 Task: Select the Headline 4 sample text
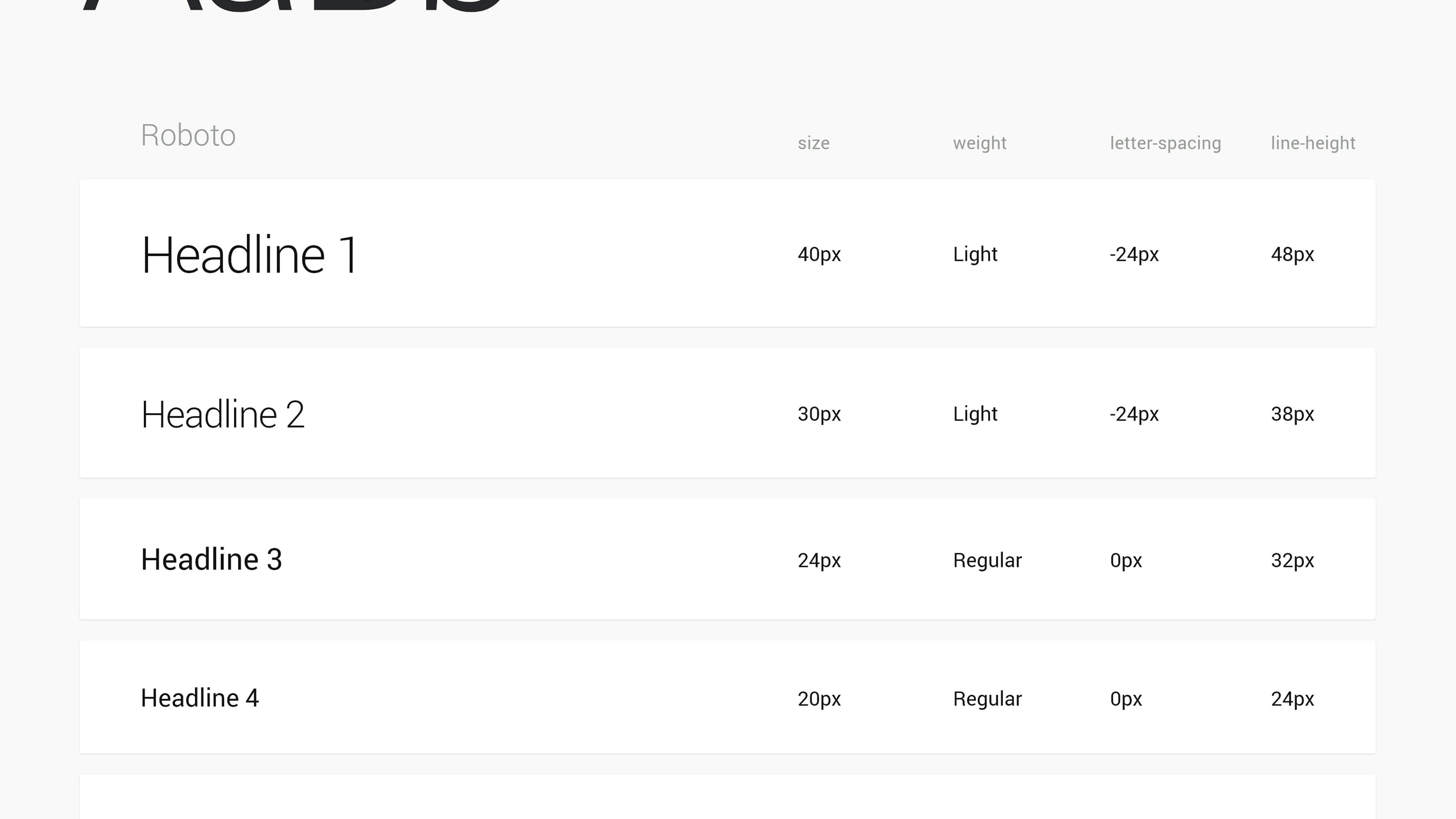pos(200,698)
